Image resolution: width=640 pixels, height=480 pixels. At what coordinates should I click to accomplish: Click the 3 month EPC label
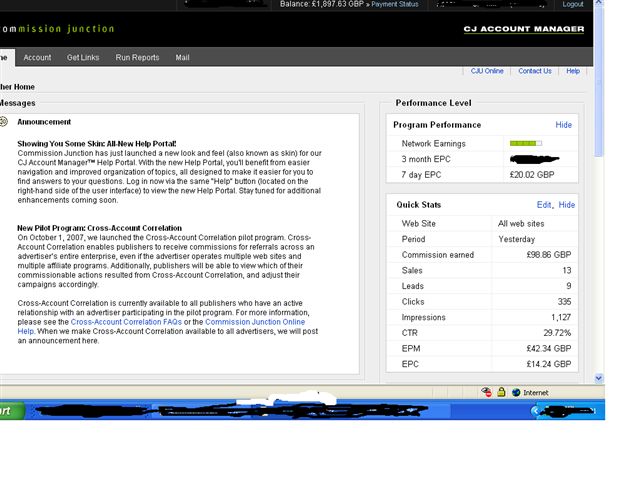click(426, 159)
